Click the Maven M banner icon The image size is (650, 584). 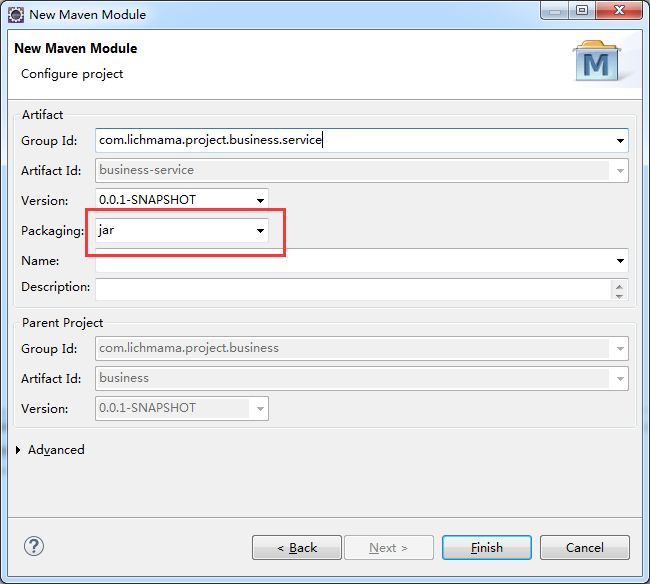click(597, 61)
